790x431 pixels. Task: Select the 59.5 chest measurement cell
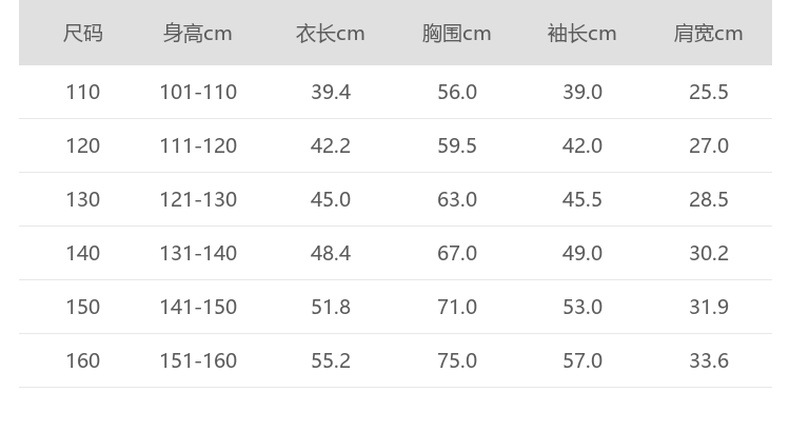(457, 146)
